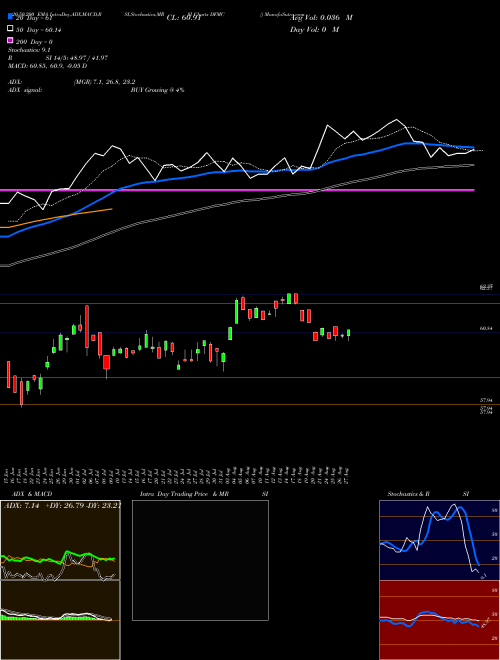Click the green +DY line in ADX panel
The height and width of the screenshot is (660, 500).
[58, 557]
